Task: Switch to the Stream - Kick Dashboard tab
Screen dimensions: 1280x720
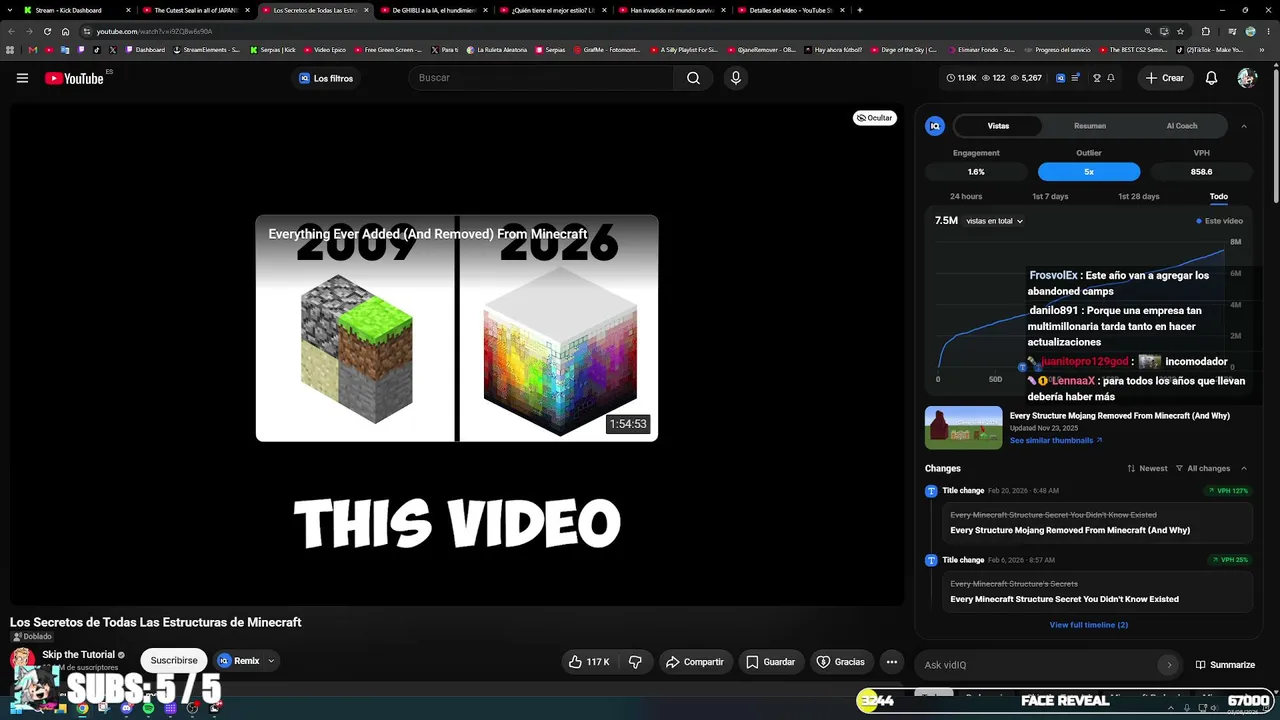Action: (77, 10)
